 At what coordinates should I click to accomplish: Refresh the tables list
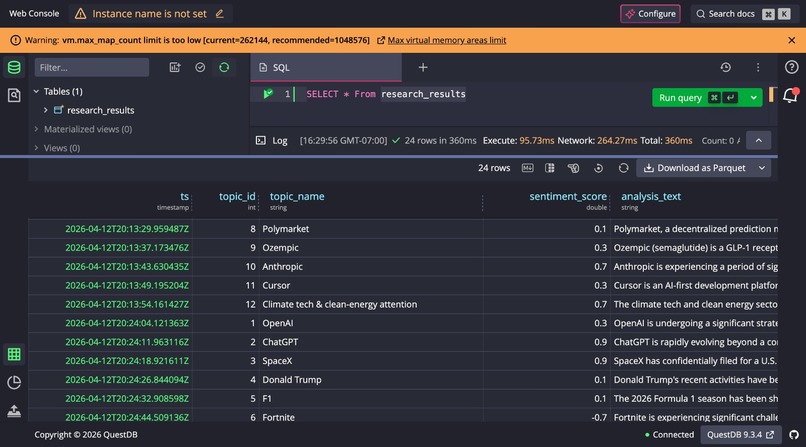coord(224,67)
